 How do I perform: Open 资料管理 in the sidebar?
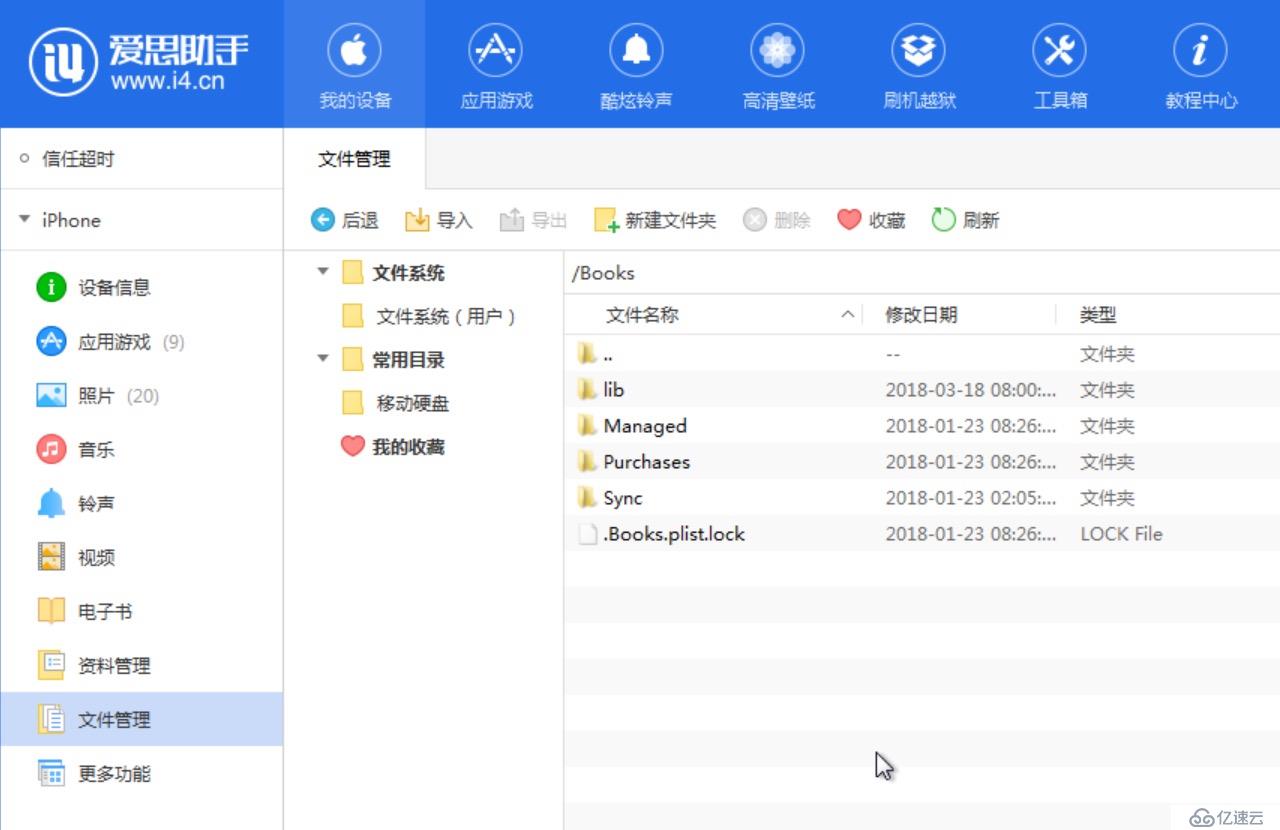pos(141,666)
